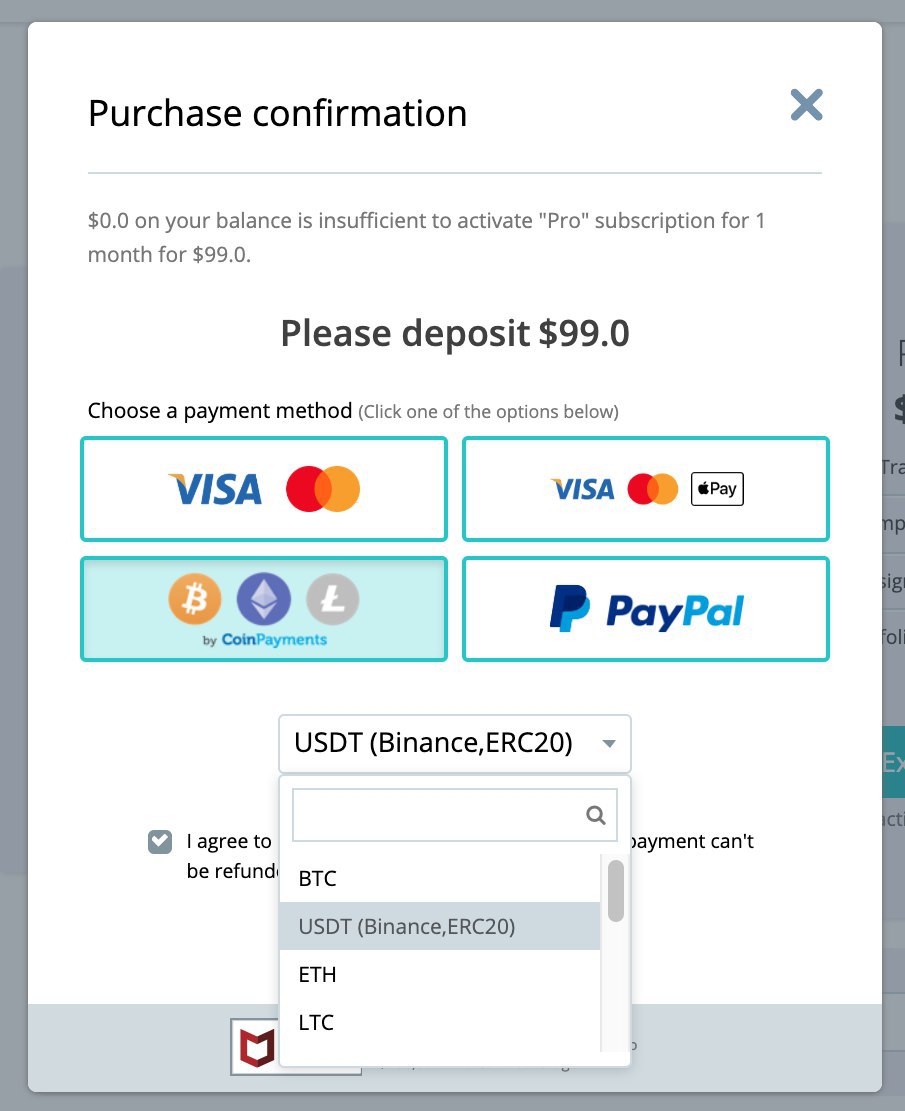
Task: Click the currency list scrollbar thumb
Action: click(x=616, y=890)
